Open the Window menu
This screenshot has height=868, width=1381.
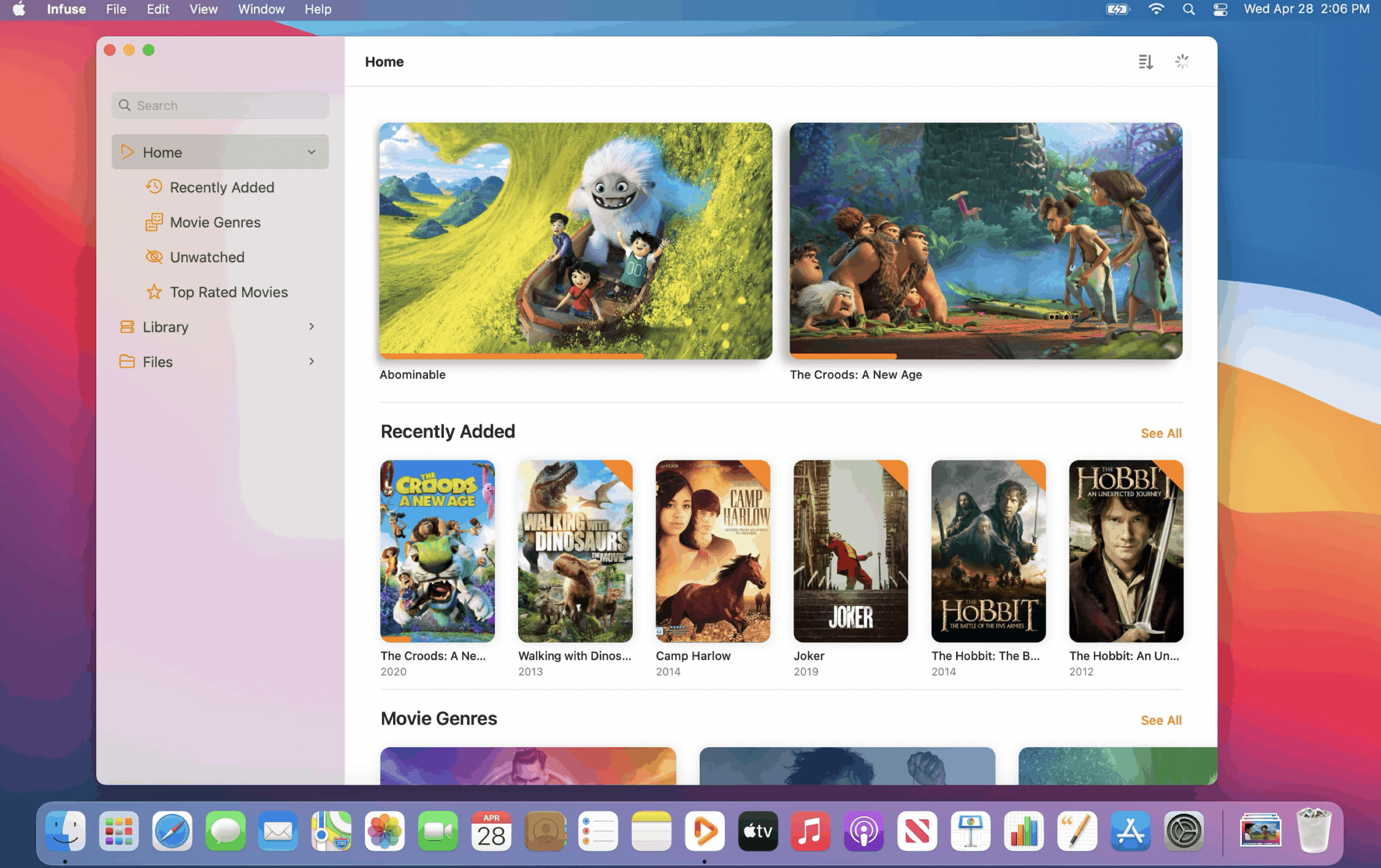[261, 9]
